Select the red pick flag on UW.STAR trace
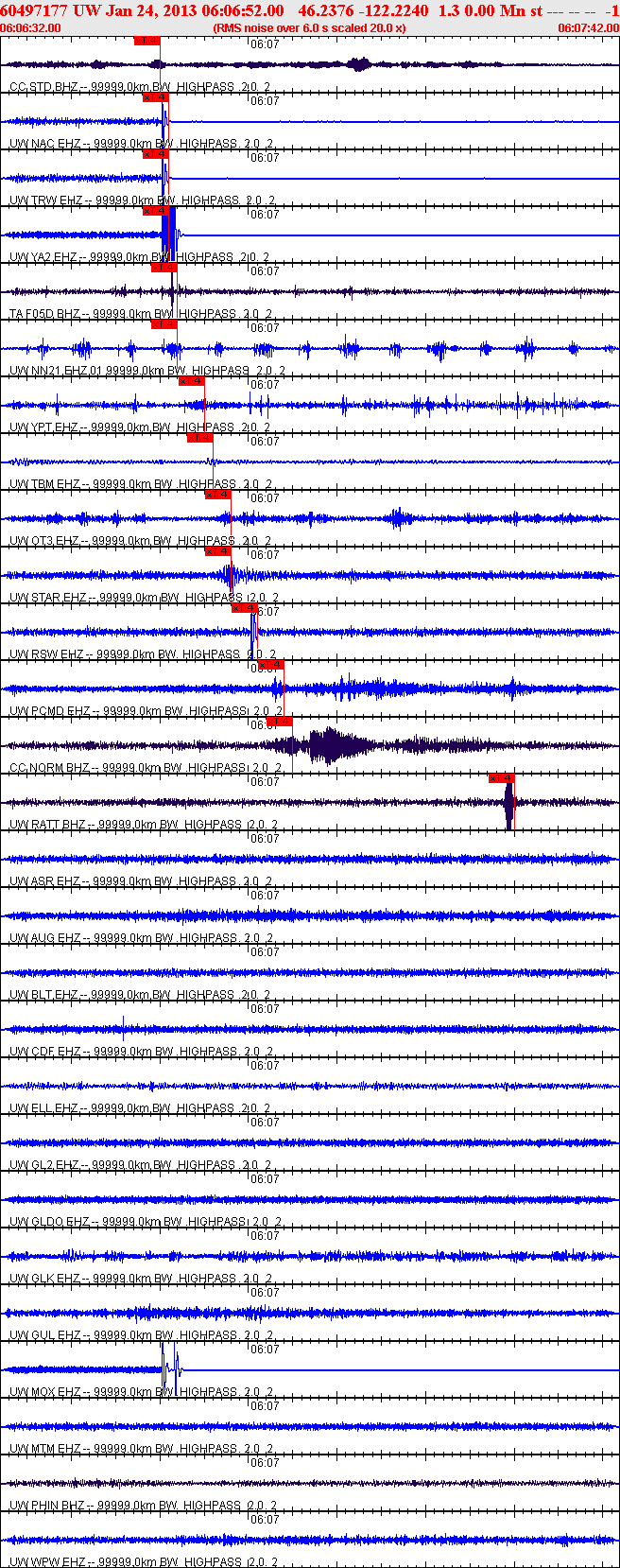Image resolution: width=620 pixels, height=1568 pixels. click(x=217, y=550)
